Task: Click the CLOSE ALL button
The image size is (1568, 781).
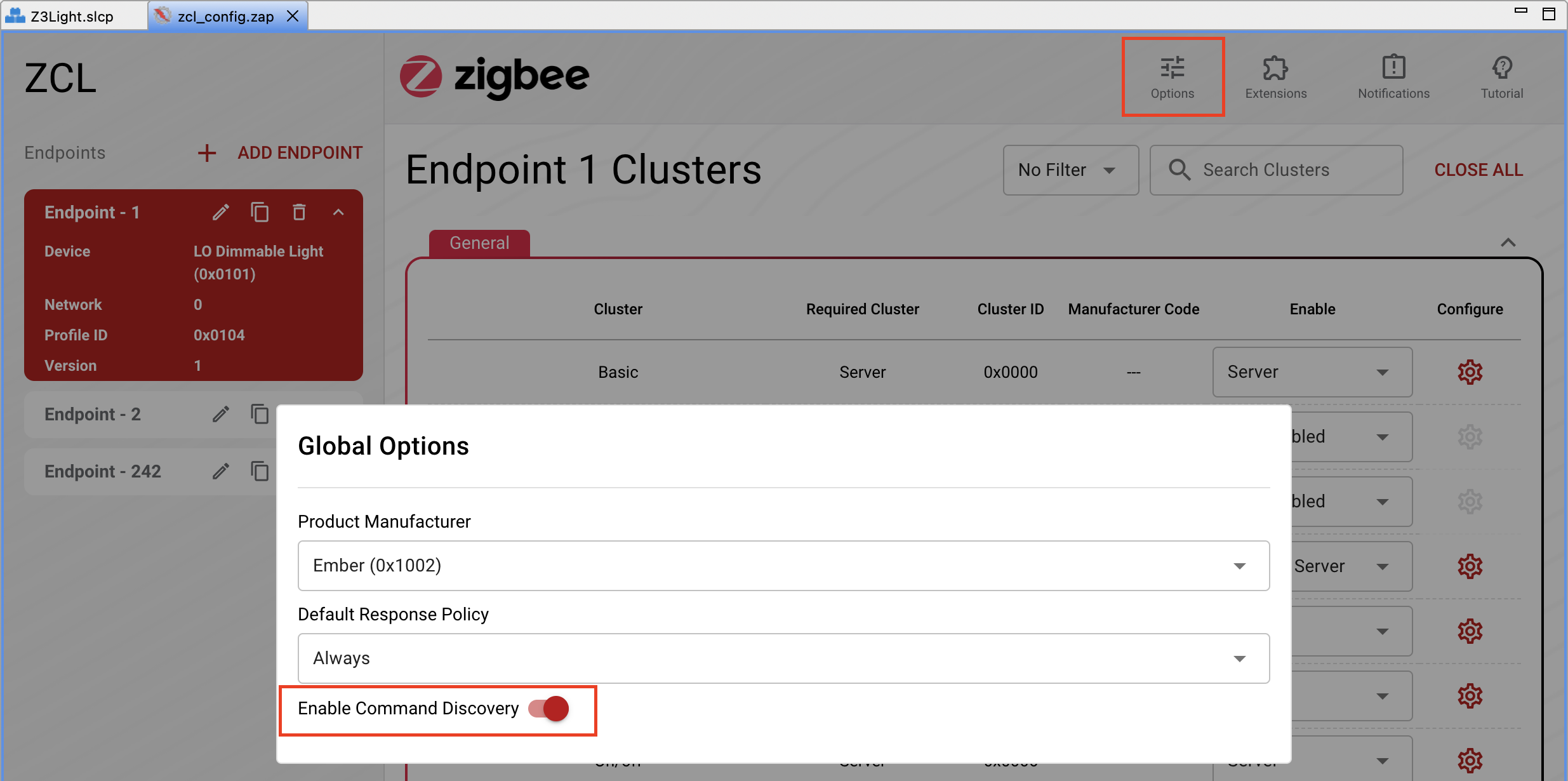Action: (x=1478, y=170)
